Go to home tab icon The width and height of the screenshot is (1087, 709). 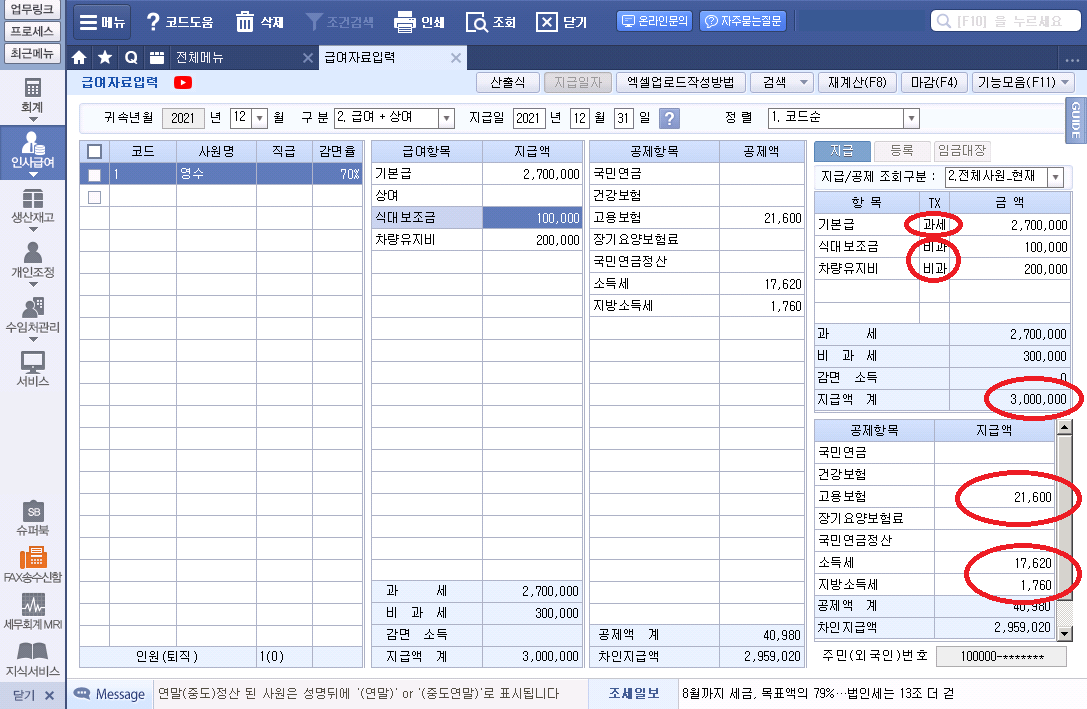(80, 58)
